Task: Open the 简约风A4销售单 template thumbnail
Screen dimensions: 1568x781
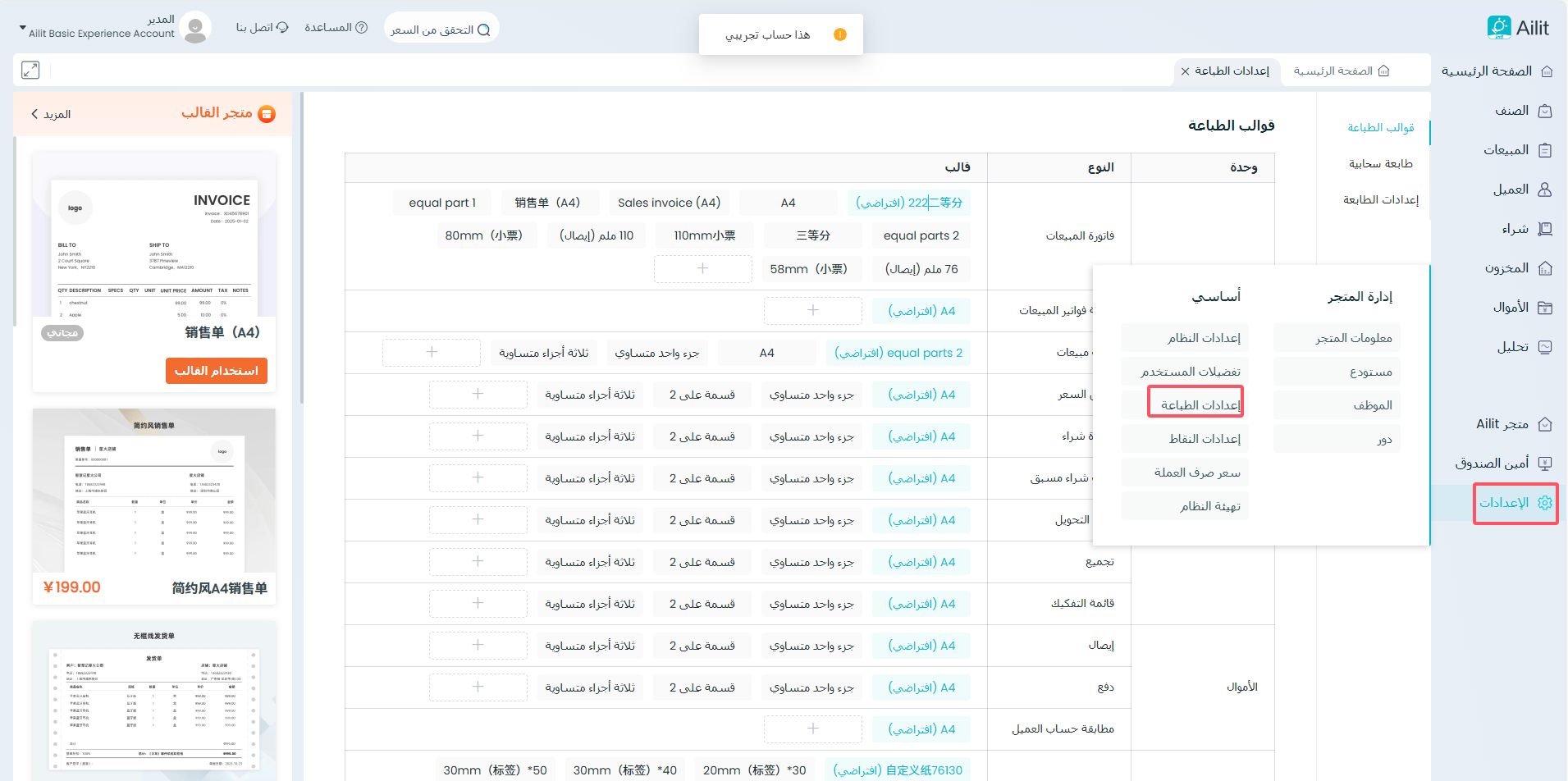Action: pos(154,491)
